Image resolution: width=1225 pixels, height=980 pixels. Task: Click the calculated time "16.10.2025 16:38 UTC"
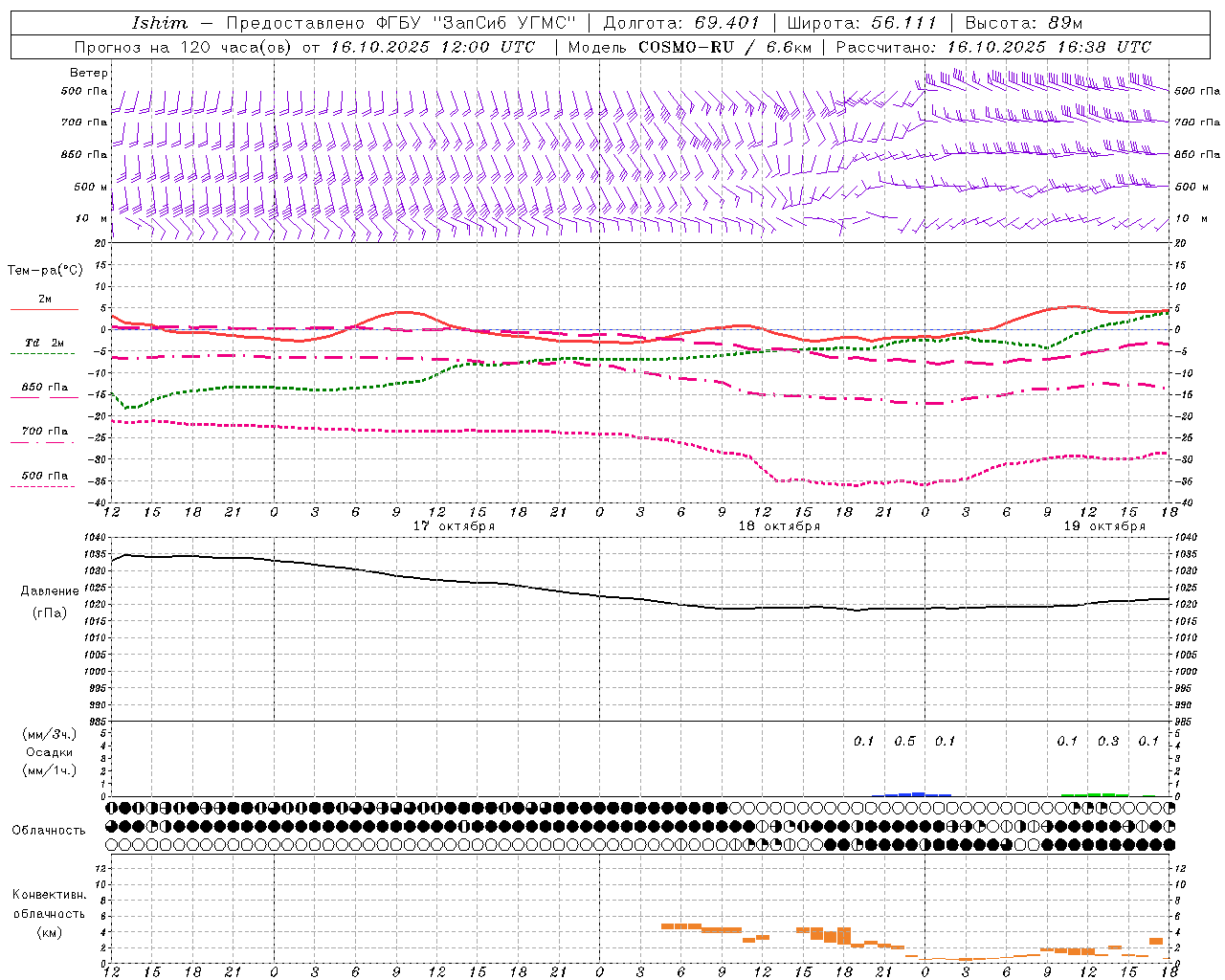point(1049,47)
